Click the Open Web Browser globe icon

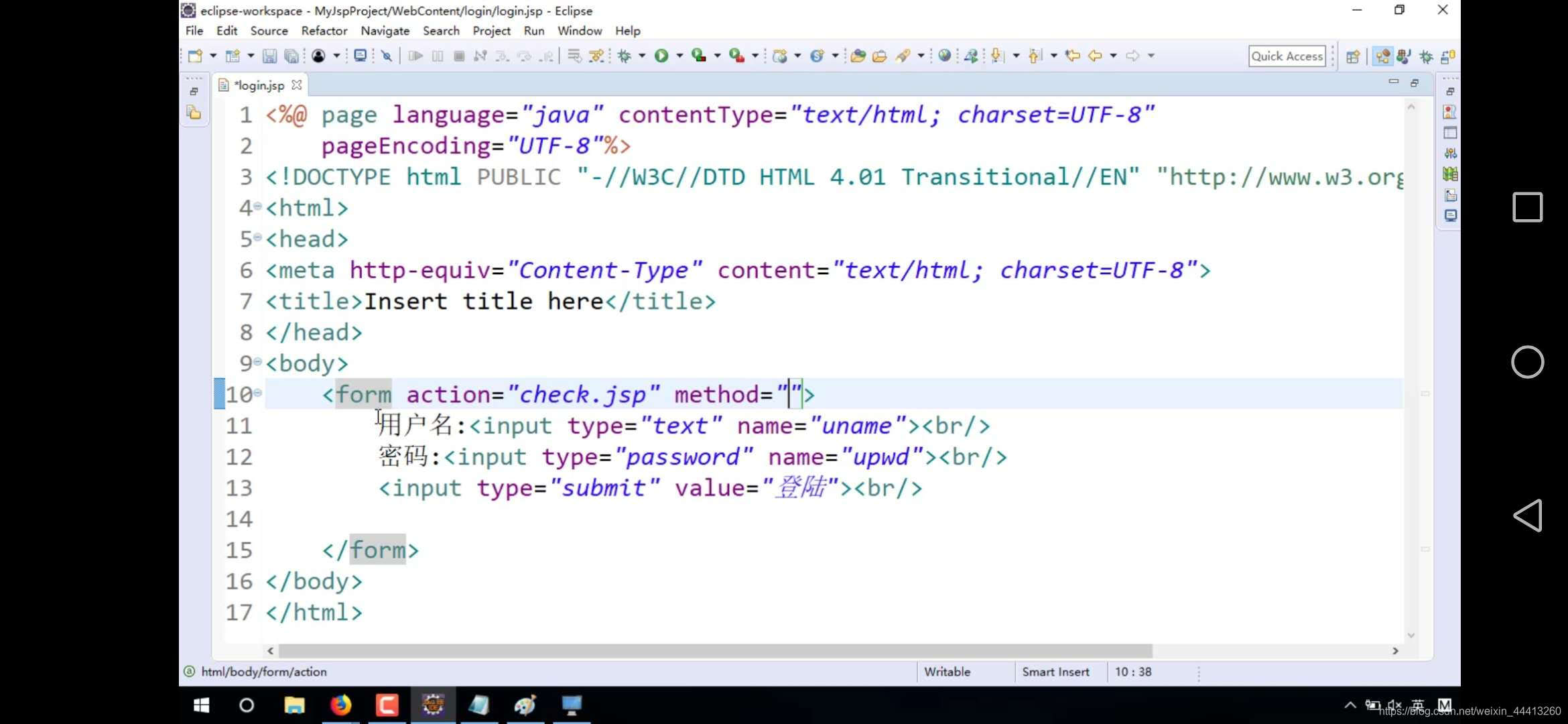tap(945, 56)
